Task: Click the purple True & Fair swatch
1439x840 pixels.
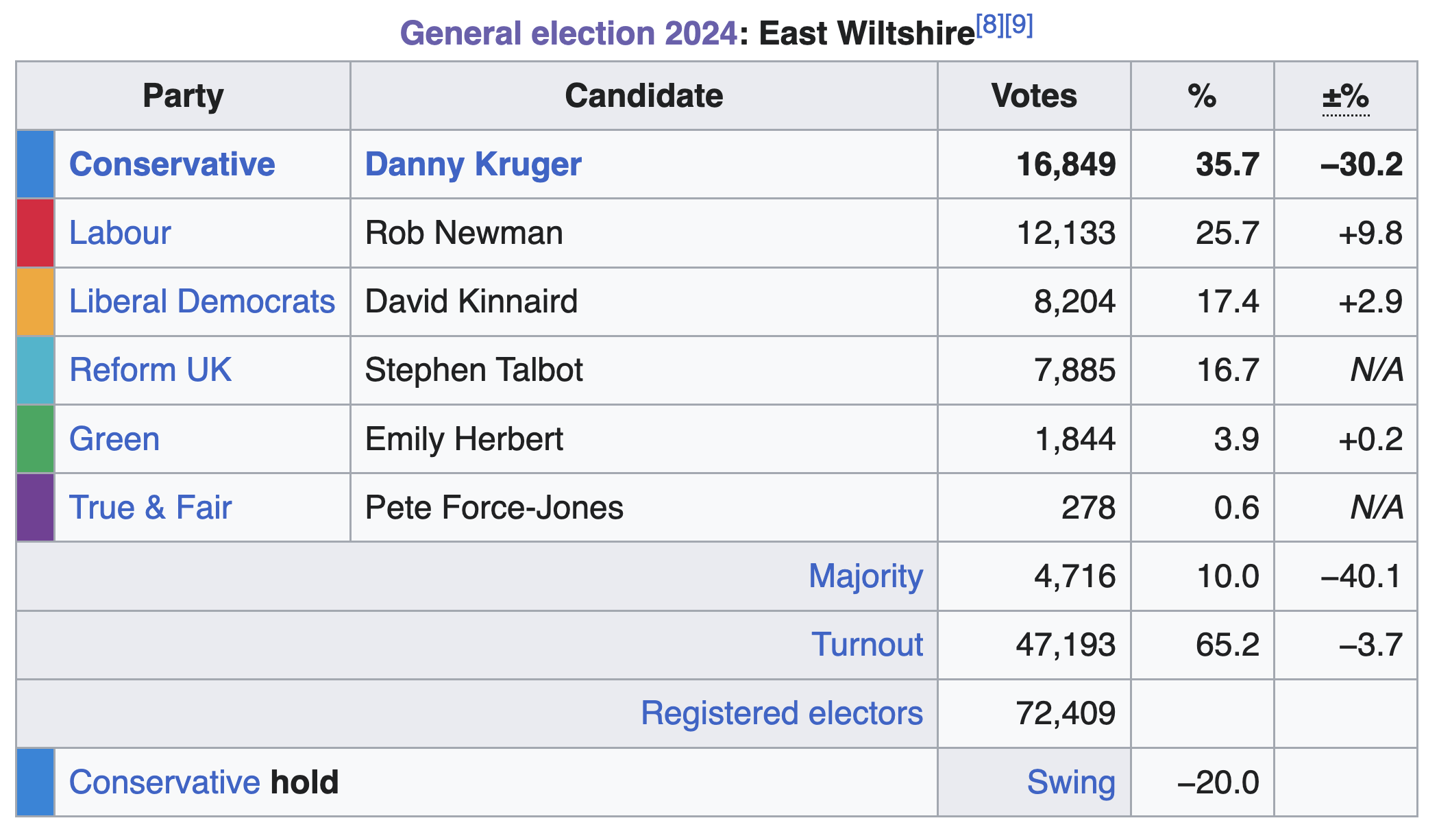Action: (36, 508)
